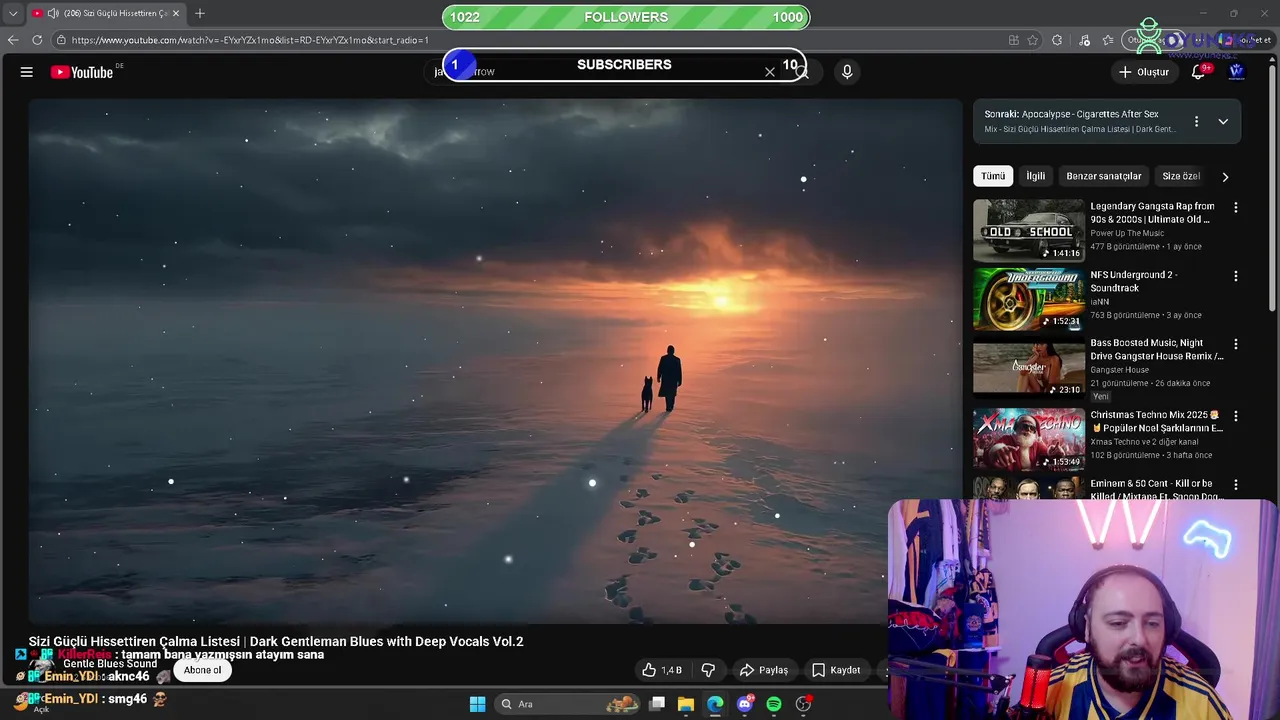Open the Power Up The Music channel
The image size is (1280, 720).
[x=1127, y=234]
